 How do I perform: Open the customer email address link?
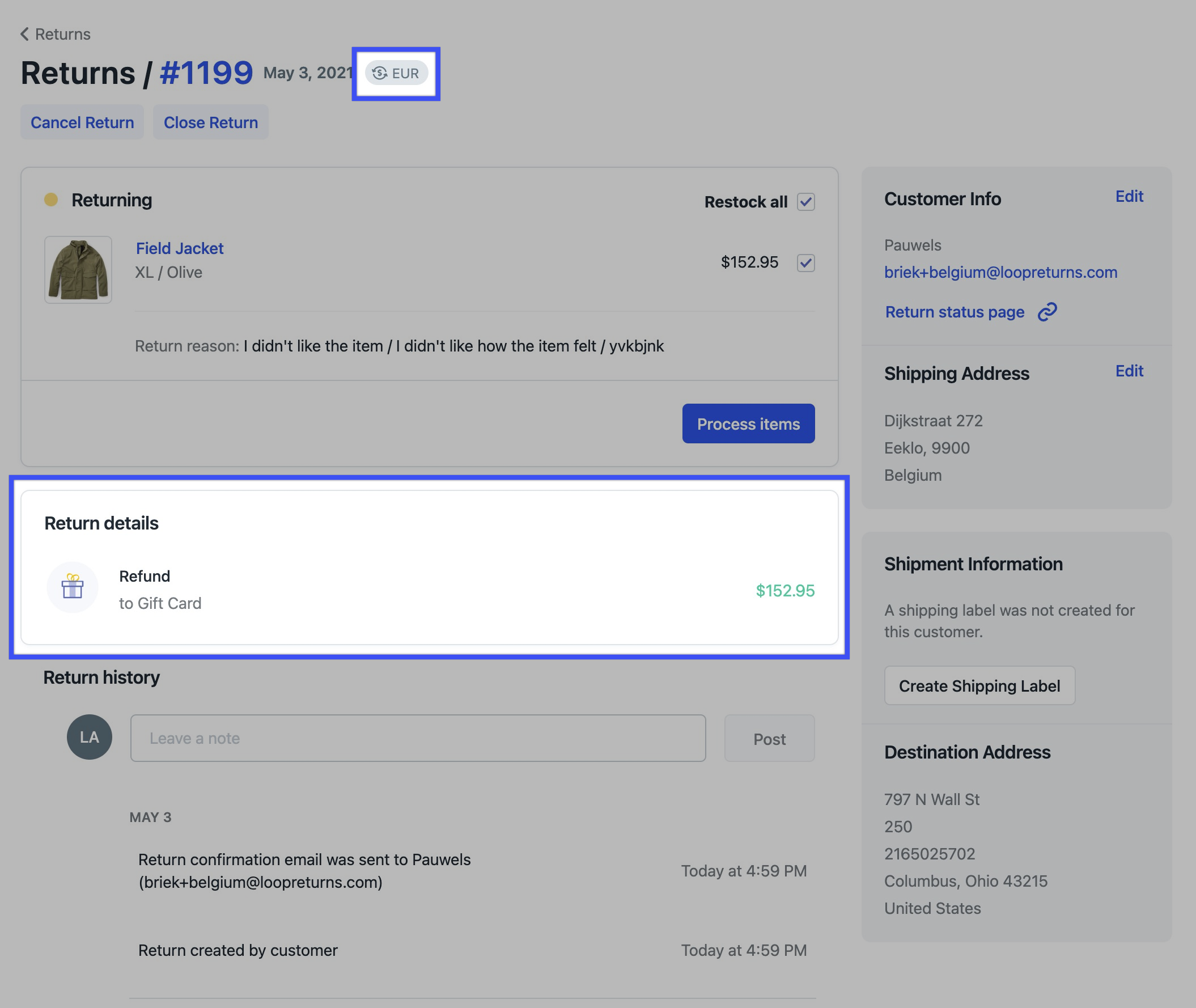(1000, 272)
